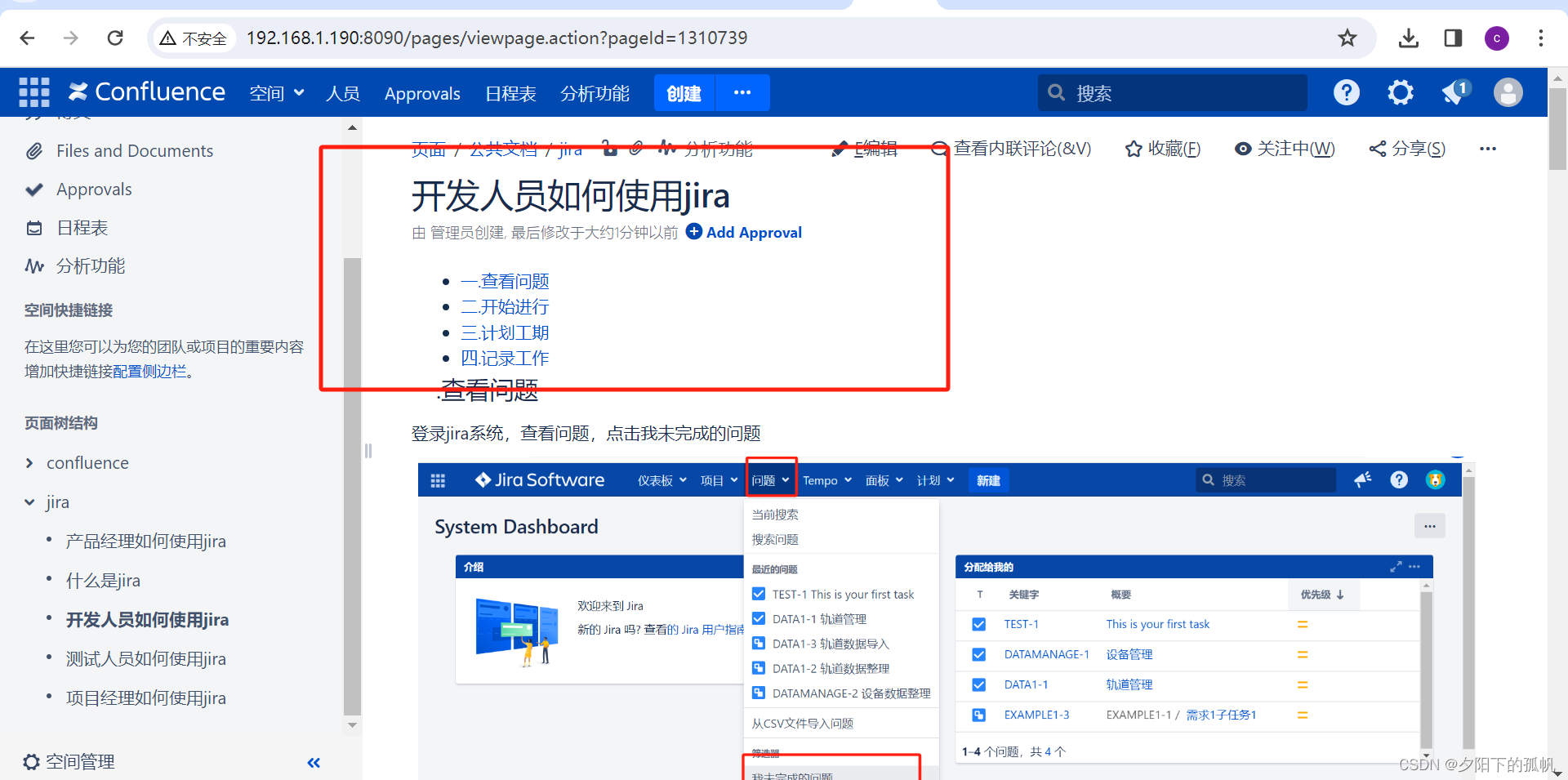
Task: Click 收藏(F) to favorite page
Action: coord(1163,149)
